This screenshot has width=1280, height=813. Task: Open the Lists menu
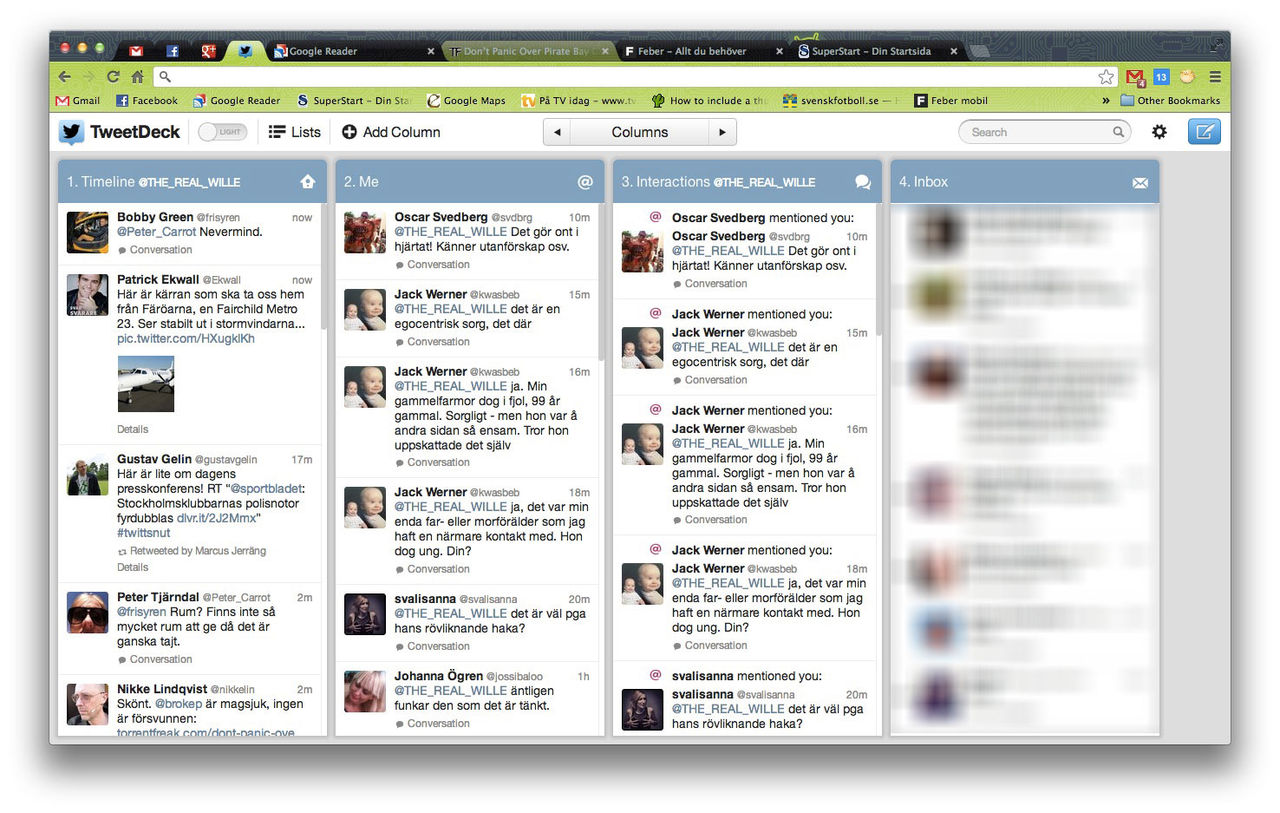point(295,132)
